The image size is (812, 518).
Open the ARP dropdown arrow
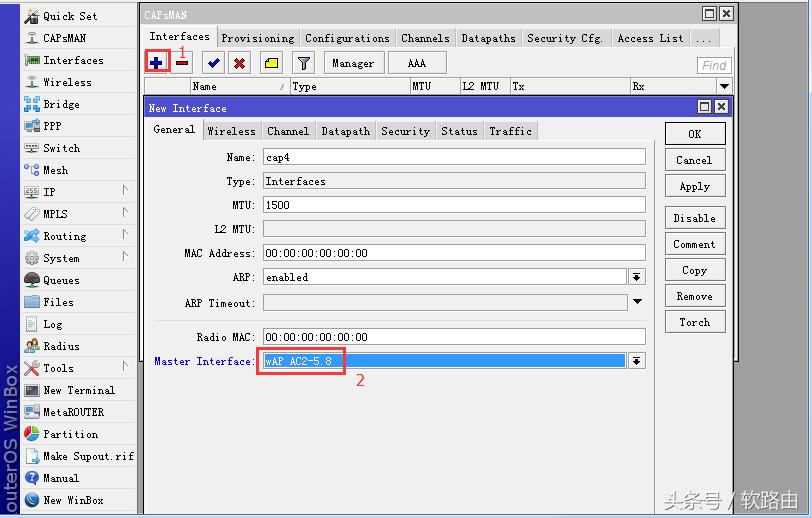[x=637, y=277]
